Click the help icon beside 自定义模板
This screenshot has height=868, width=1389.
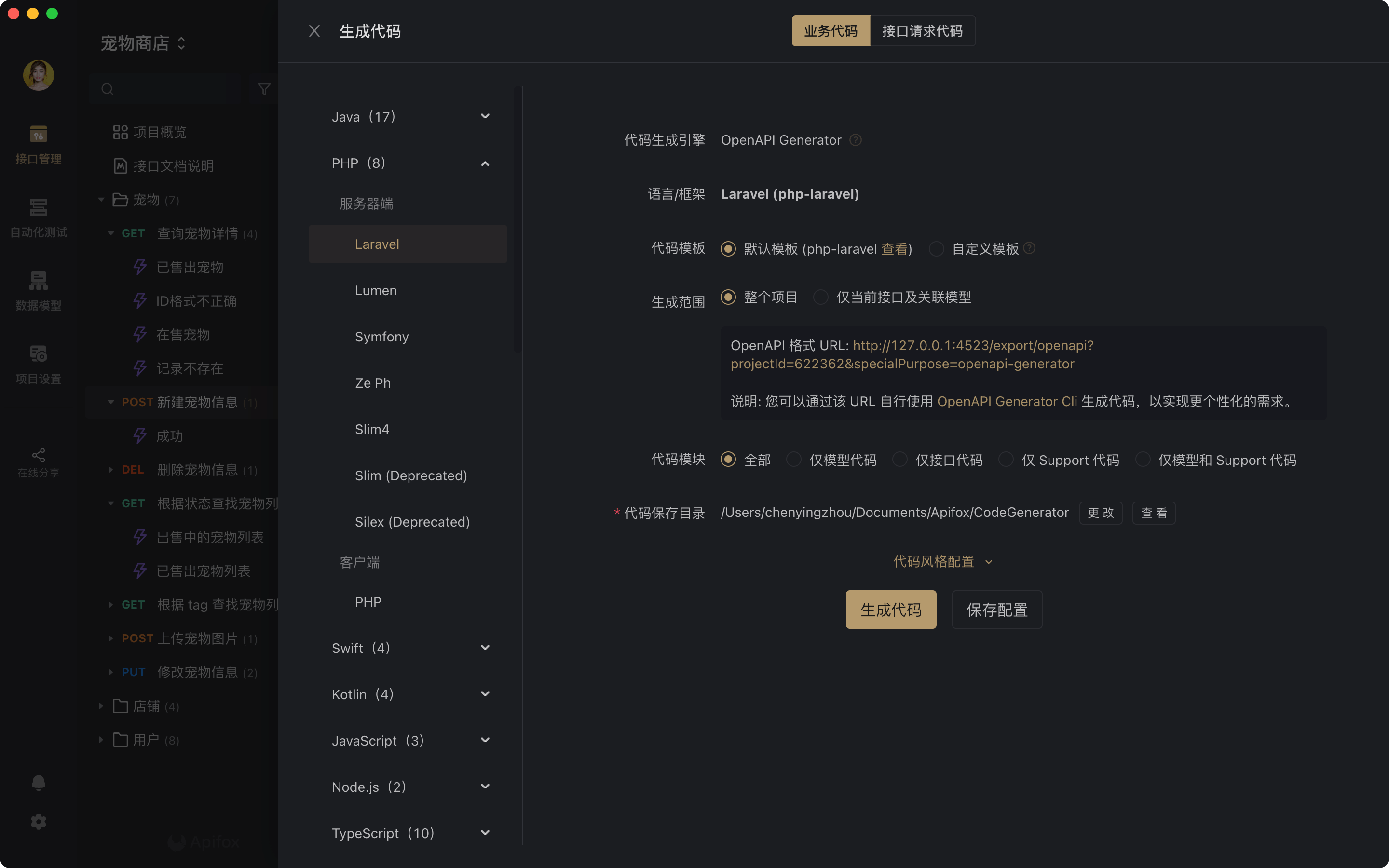coord(1030,248)
